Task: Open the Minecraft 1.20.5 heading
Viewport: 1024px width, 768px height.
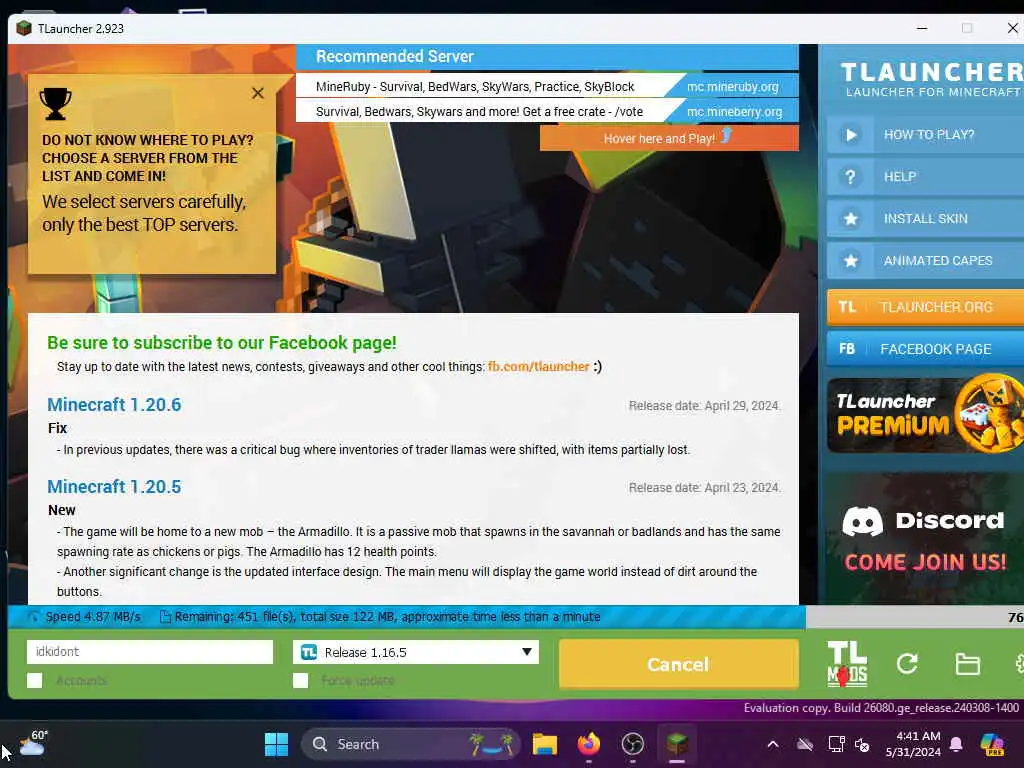Action: click(x=114, y=487)
